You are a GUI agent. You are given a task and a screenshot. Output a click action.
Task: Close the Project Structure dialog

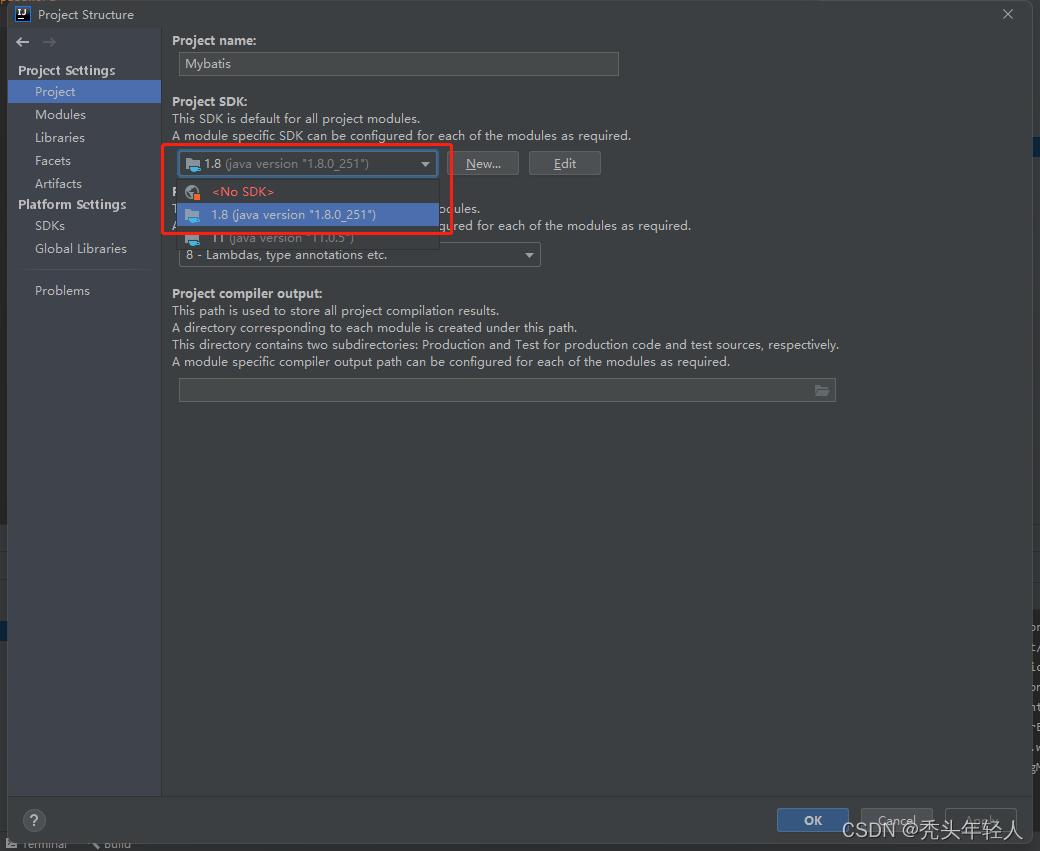click(1008, 14)
